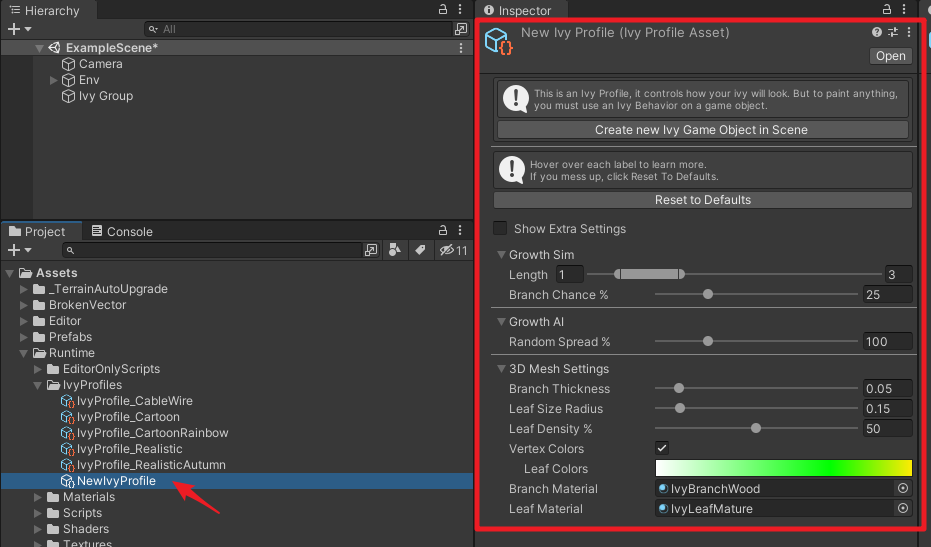Open the EditorOnlyScripts folder icon
The height and width of the screenshot is (547, 931).
53,369
